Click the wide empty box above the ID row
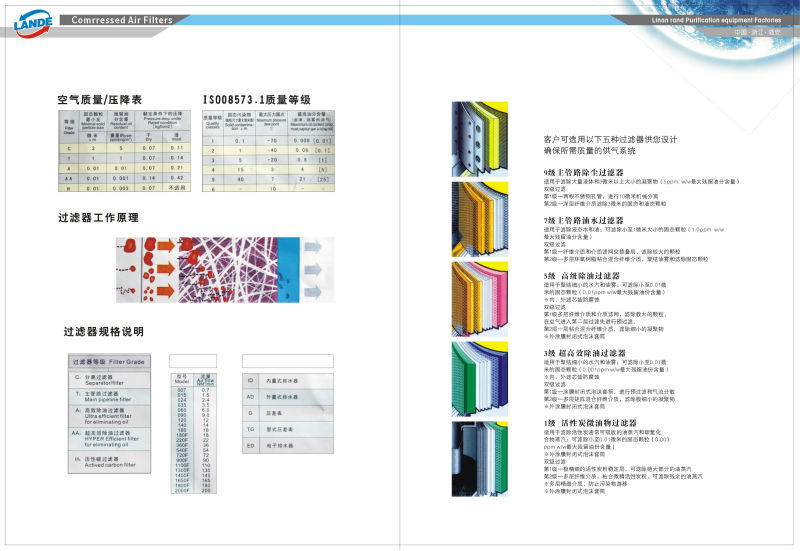The height and width of the screenshot is (551, 800). tap(276, 360)
